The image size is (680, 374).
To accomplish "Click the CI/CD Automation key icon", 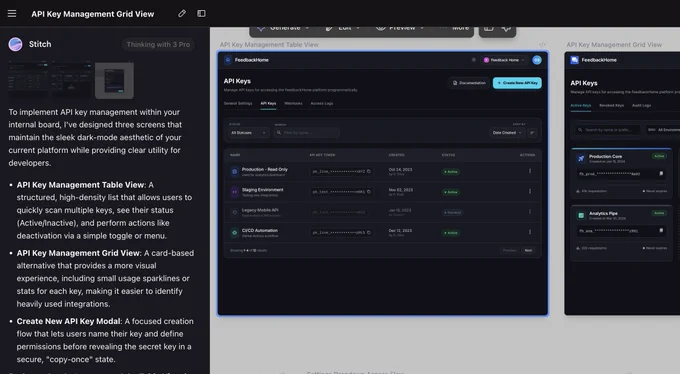I will tap(235, 233).
